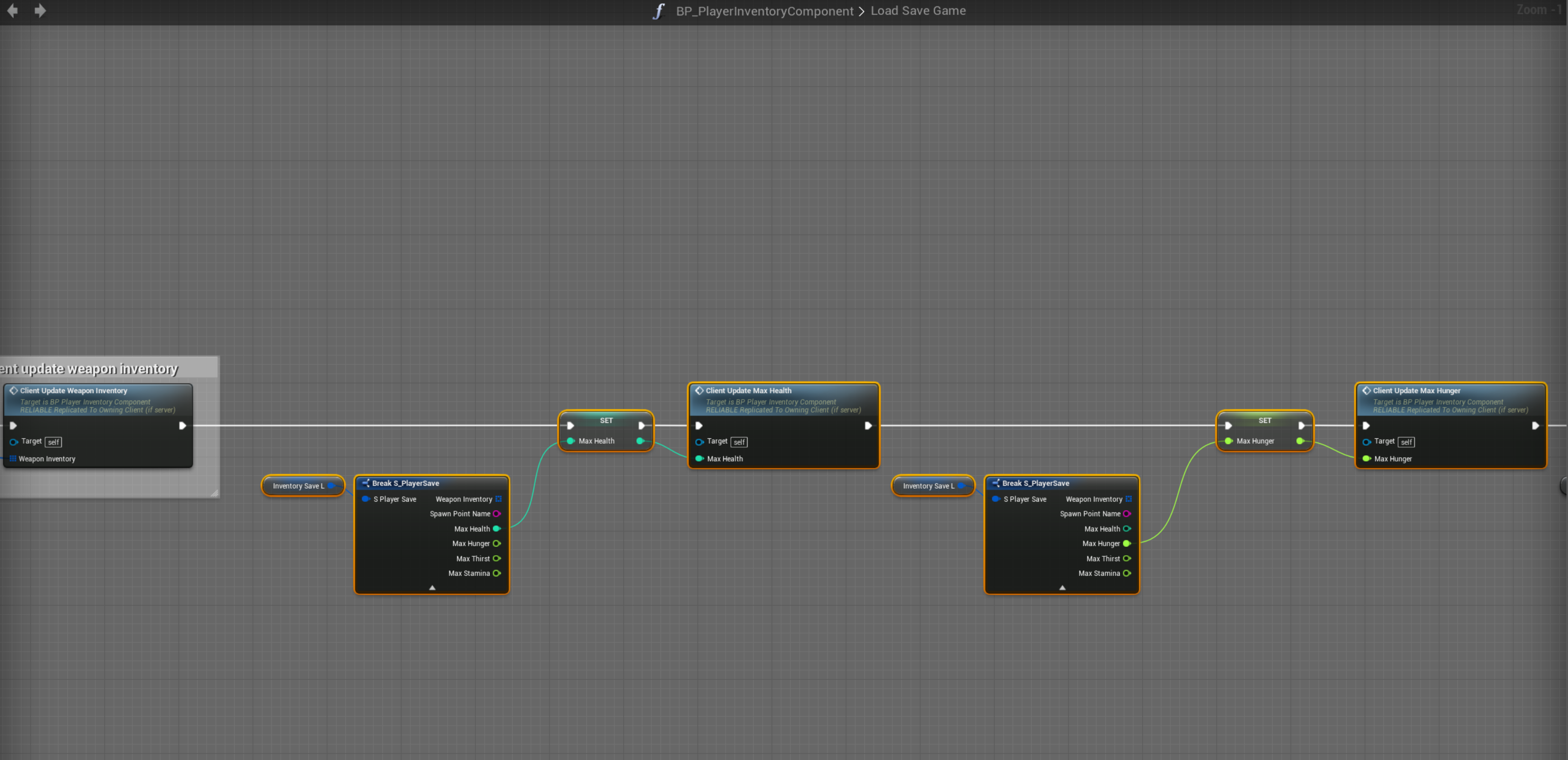Click self Target field on Client Update Max Health
This screenshot has width=1568, height=760.
pos(739,442)
